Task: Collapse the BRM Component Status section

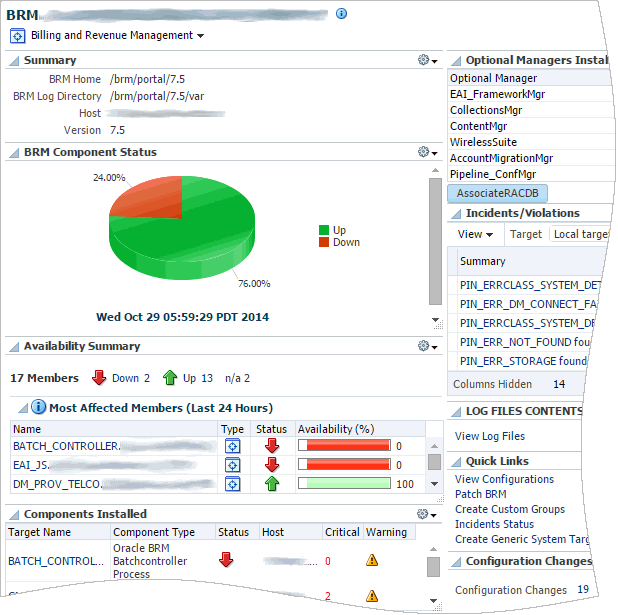Action: pyautogui.click(x=14, y=153)
